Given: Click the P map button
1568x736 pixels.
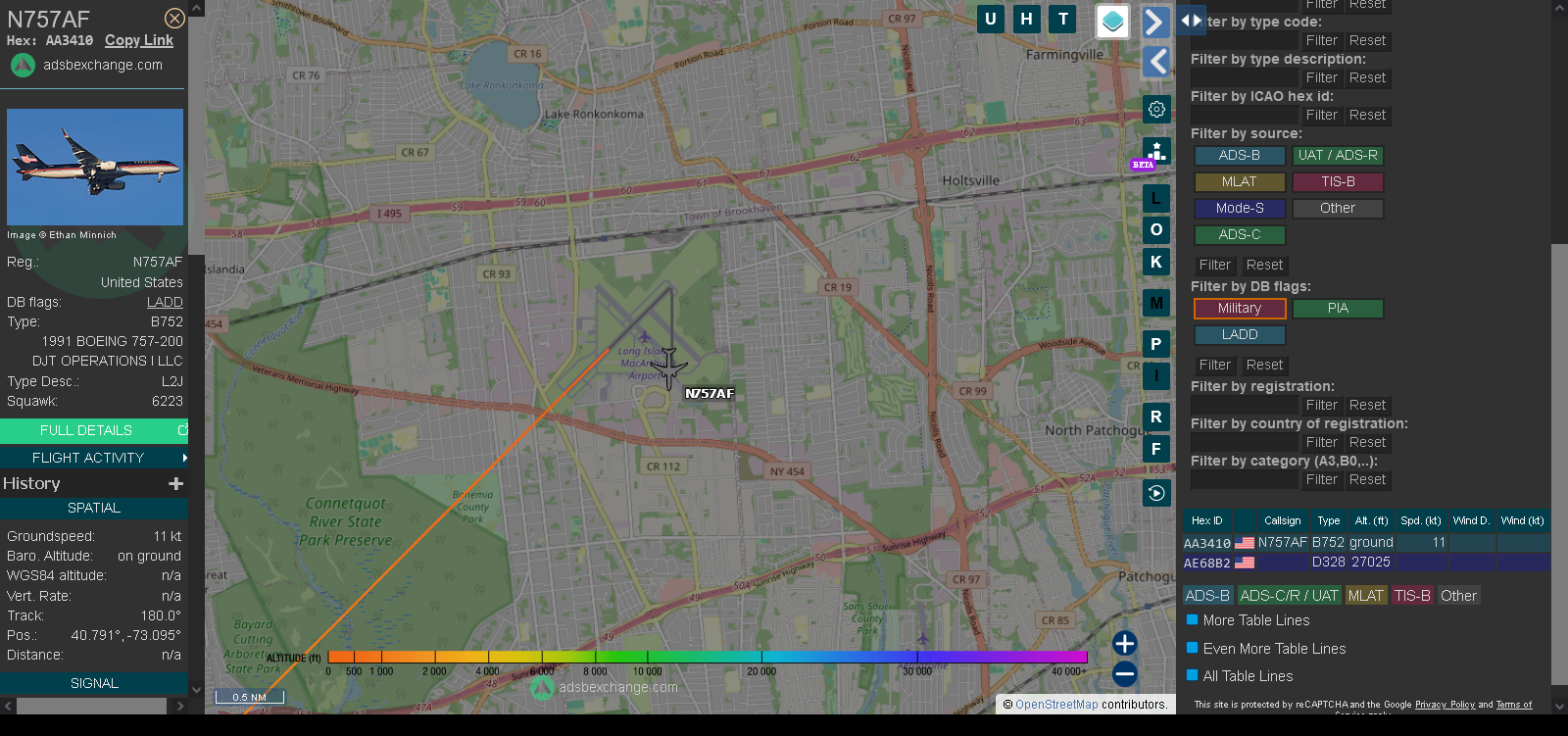Looking at the screenshot, I should (x=1156, y=344).
